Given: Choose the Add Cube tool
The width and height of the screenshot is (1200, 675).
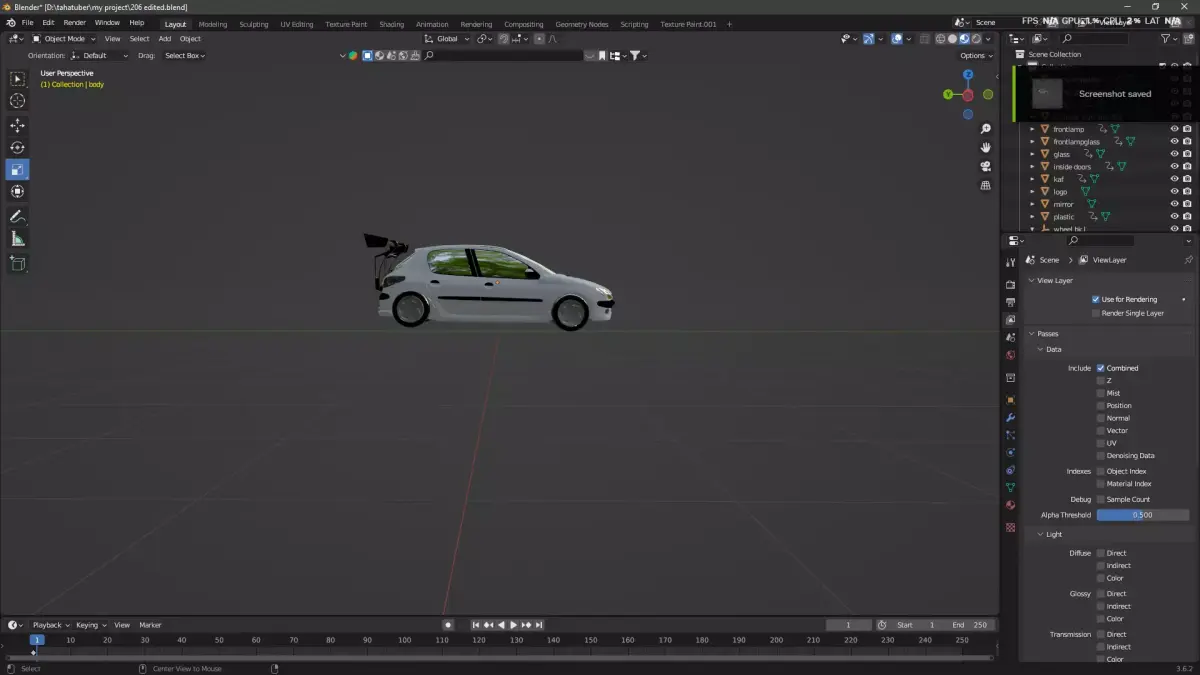Looking at the screenshot, I should point(17,264).
